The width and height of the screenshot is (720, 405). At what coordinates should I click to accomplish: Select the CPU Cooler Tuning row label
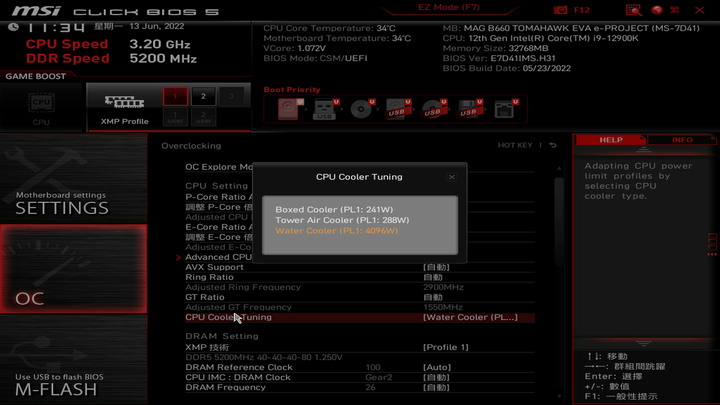228,317
